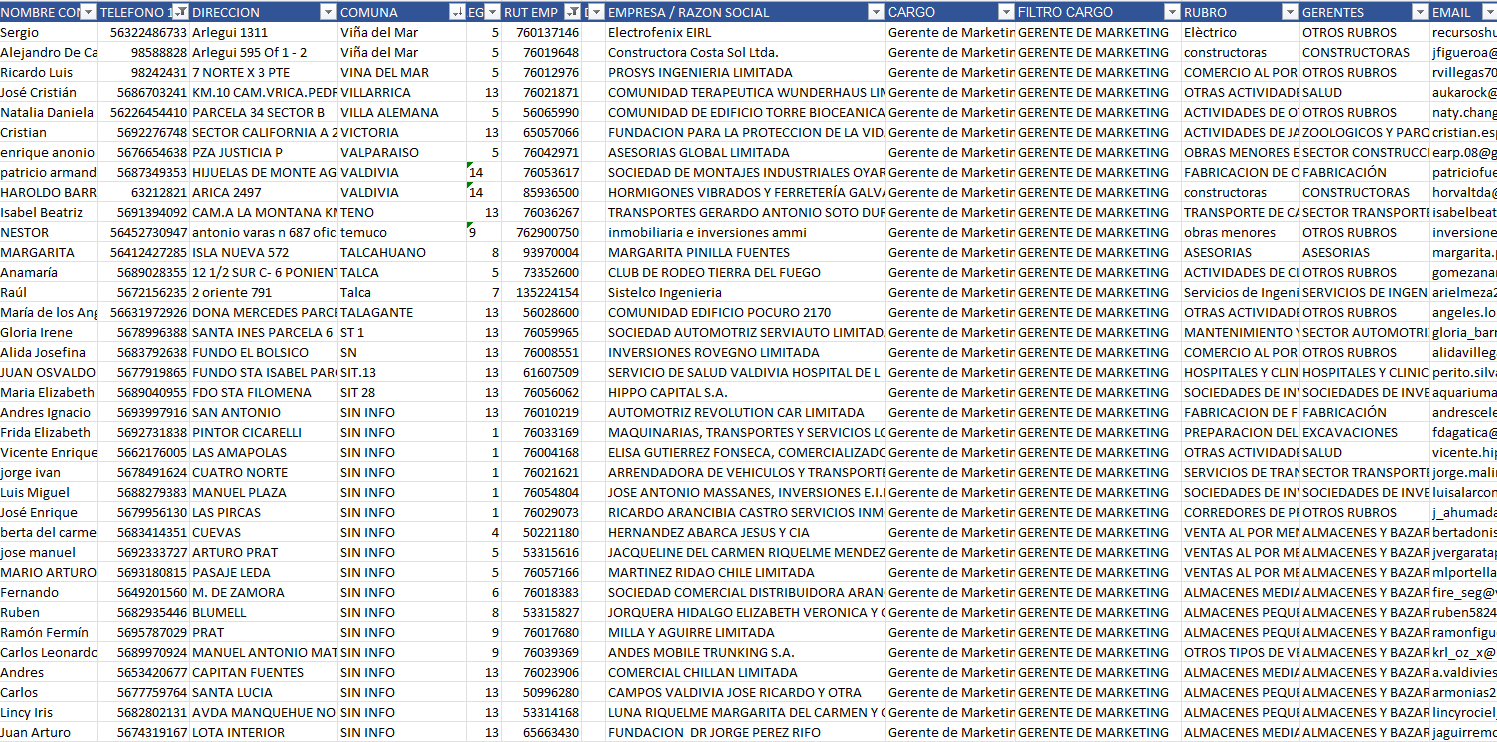Viewport: 1497px width, 742px height.
Task: Select the address cell 'SAN ANTONIO'
Action: point(264,412)
